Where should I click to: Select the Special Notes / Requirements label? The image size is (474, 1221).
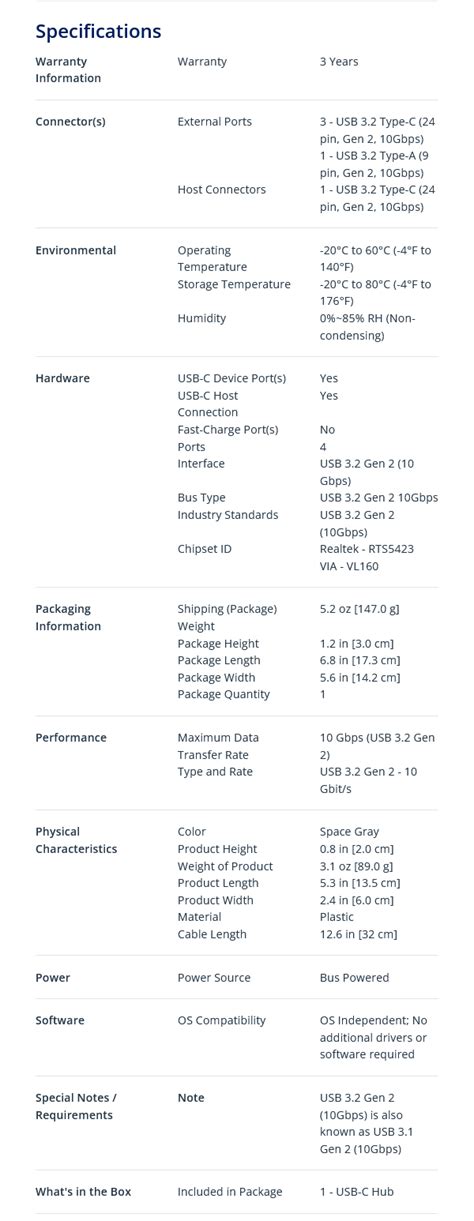[x=76, y=1107]
